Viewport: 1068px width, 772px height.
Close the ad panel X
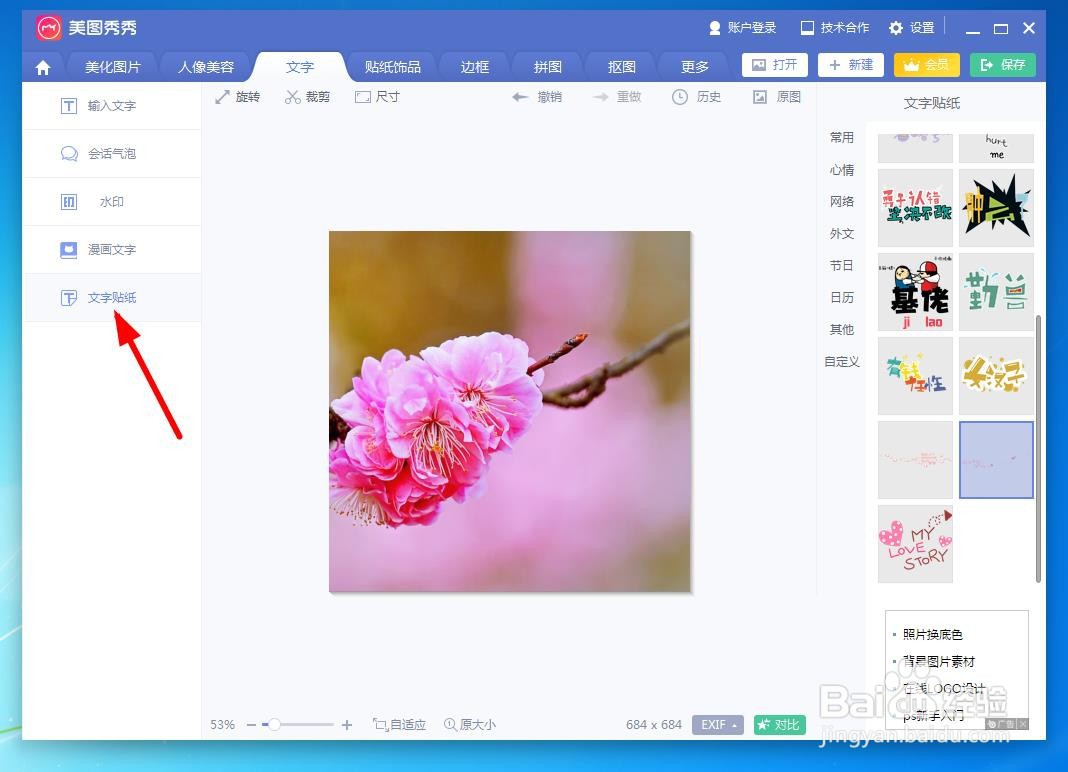pyautogui.click(x=1023, y=724)
